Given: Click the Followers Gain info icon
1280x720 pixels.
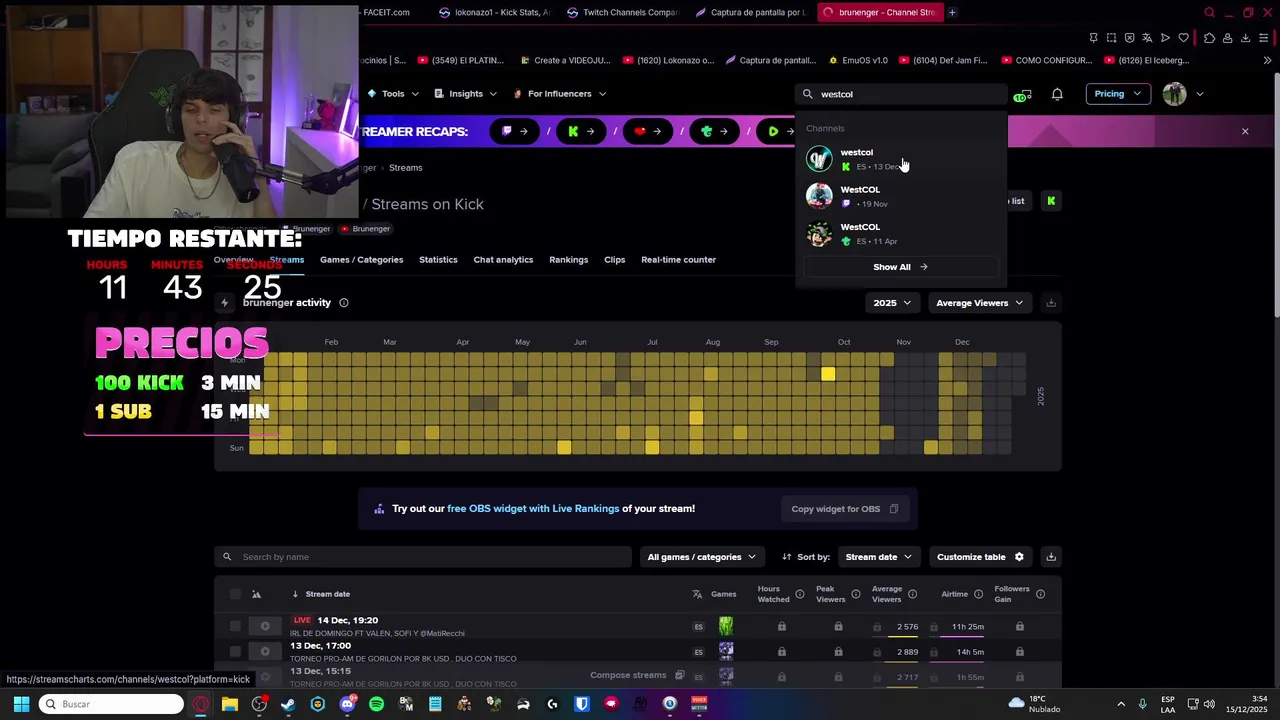Looking at the screenshot, I should tap(1040, 594).
